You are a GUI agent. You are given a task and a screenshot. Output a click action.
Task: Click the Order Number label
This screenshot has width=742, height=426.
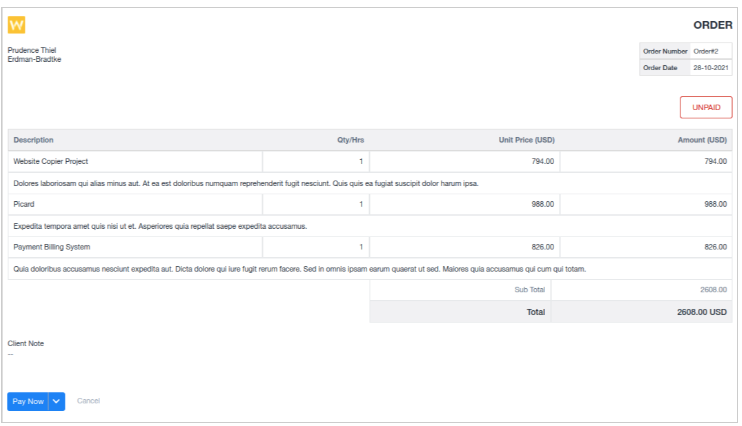665,51
